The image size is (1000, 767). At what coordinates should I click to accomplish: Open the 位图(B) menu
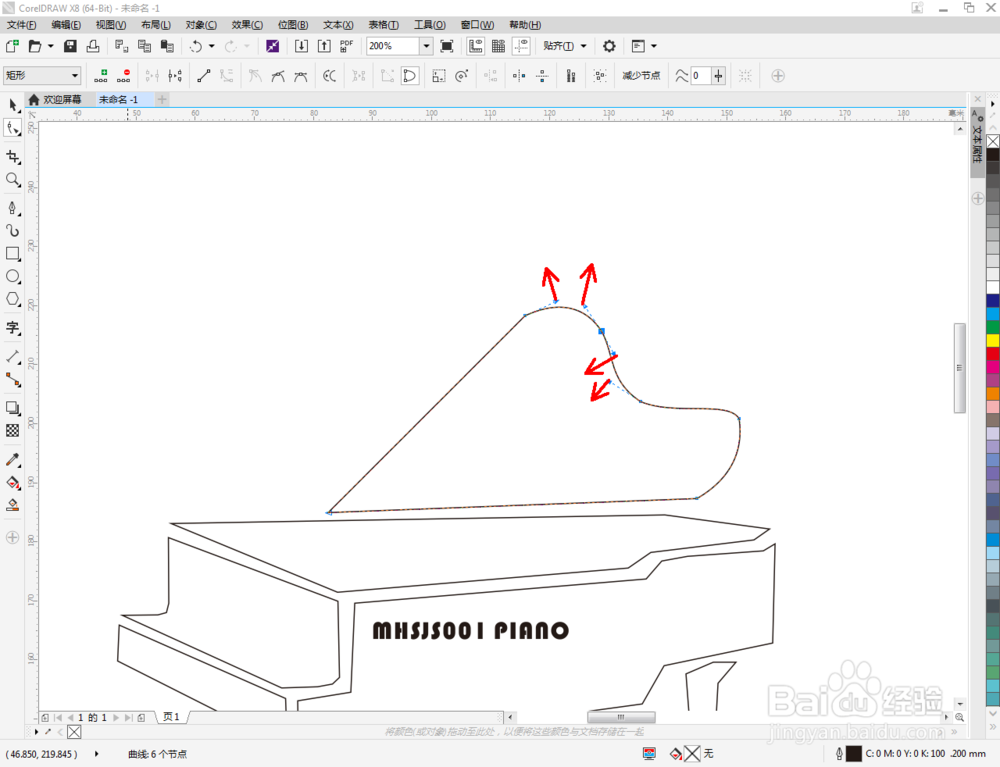click(x=293, y=25)
